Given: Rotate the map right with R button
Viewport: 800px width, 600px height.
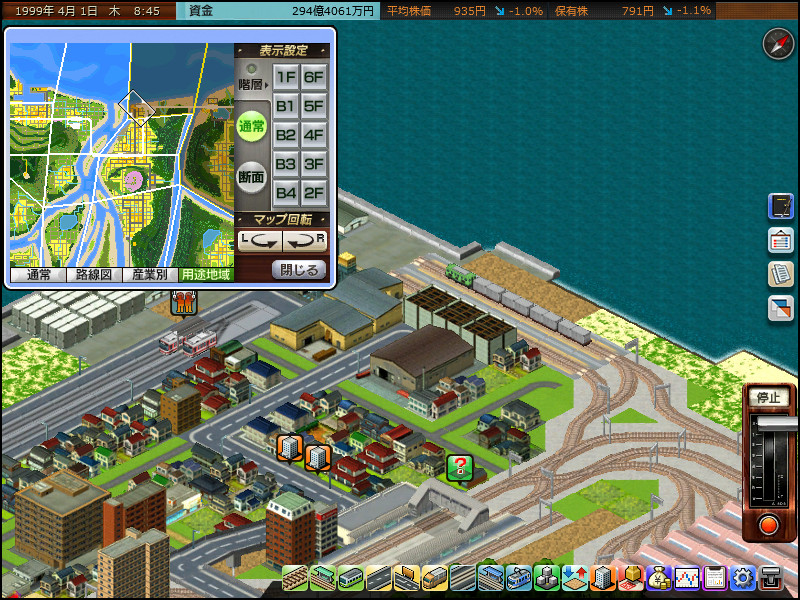Looking at the screenshot, I should (x=305, y=241).
